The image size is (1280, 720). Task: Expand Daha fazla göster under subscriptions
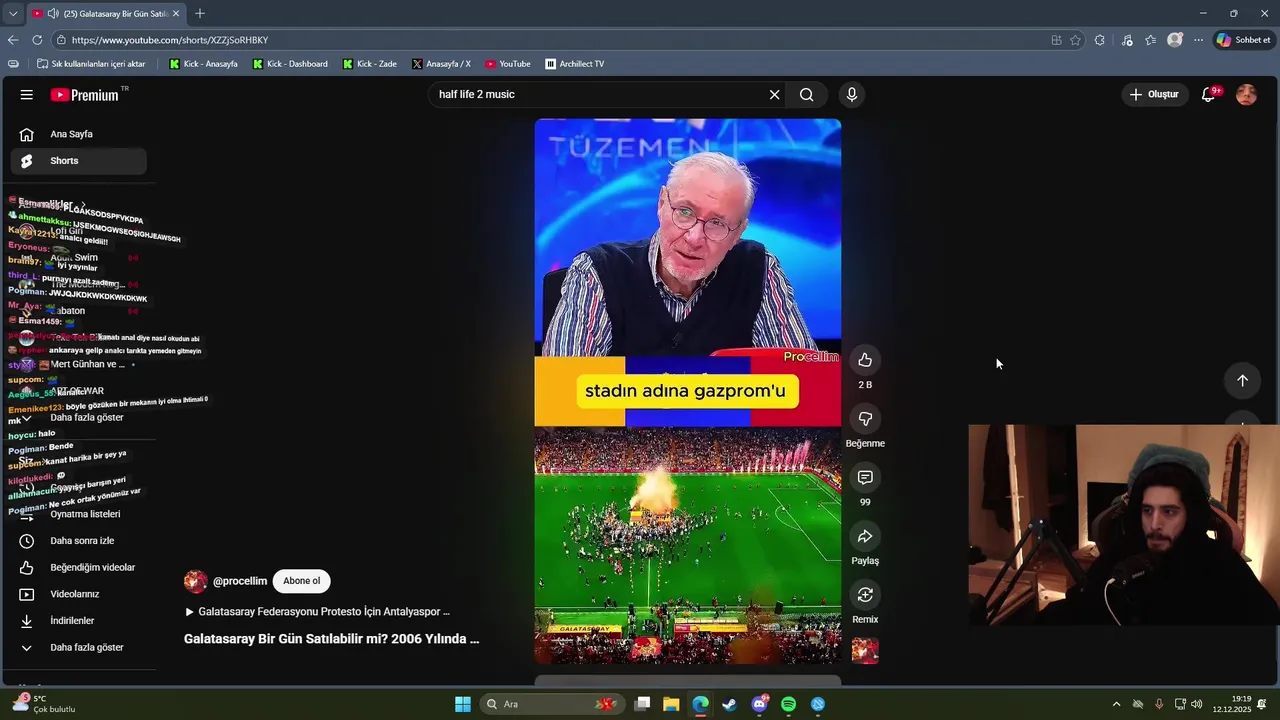[78, 418]
